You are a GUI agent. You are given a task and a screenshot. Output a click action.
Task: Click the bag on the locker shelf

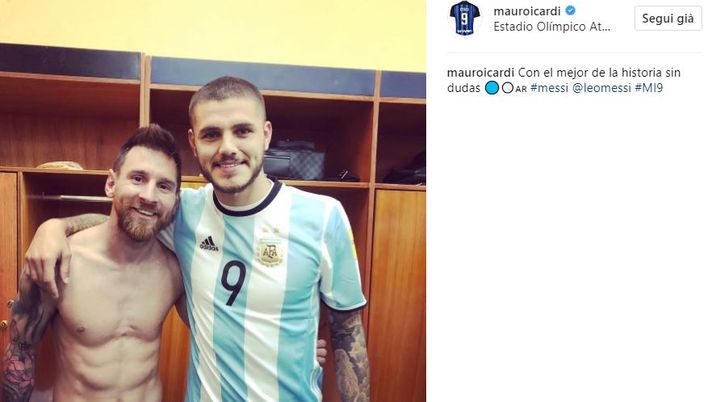pyautogui.click(x=294, y=161)
